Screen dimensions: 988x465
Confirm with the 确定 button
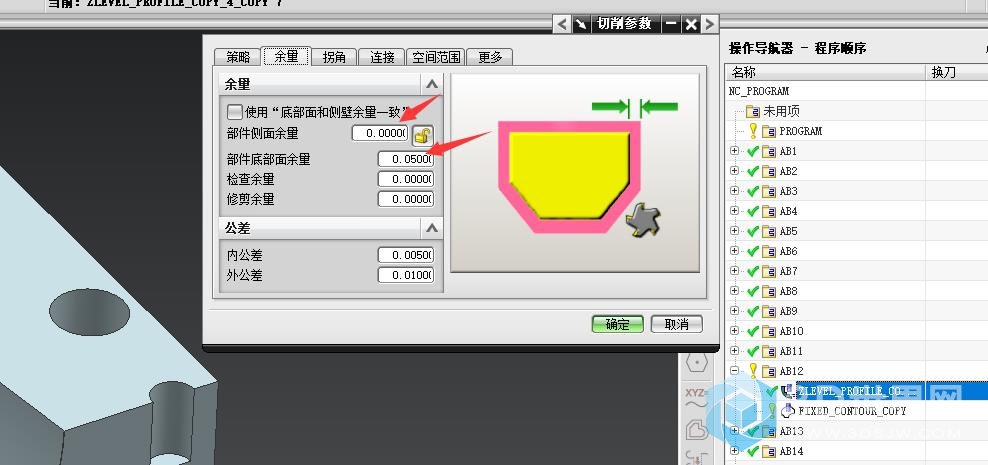point(618,324)
